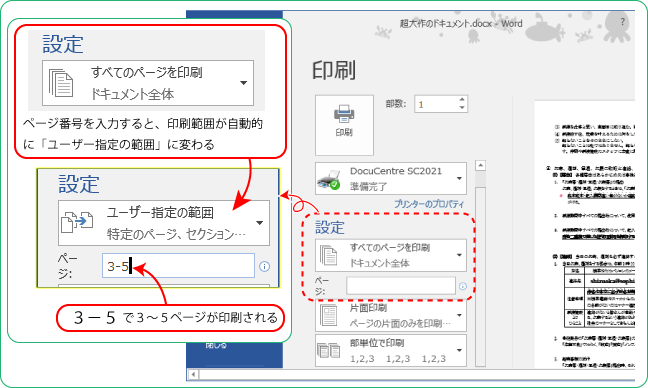The image size is (648, 388).
Task: Decrease copies with the 部数 down arrow
Action: [x=462, y=108]
